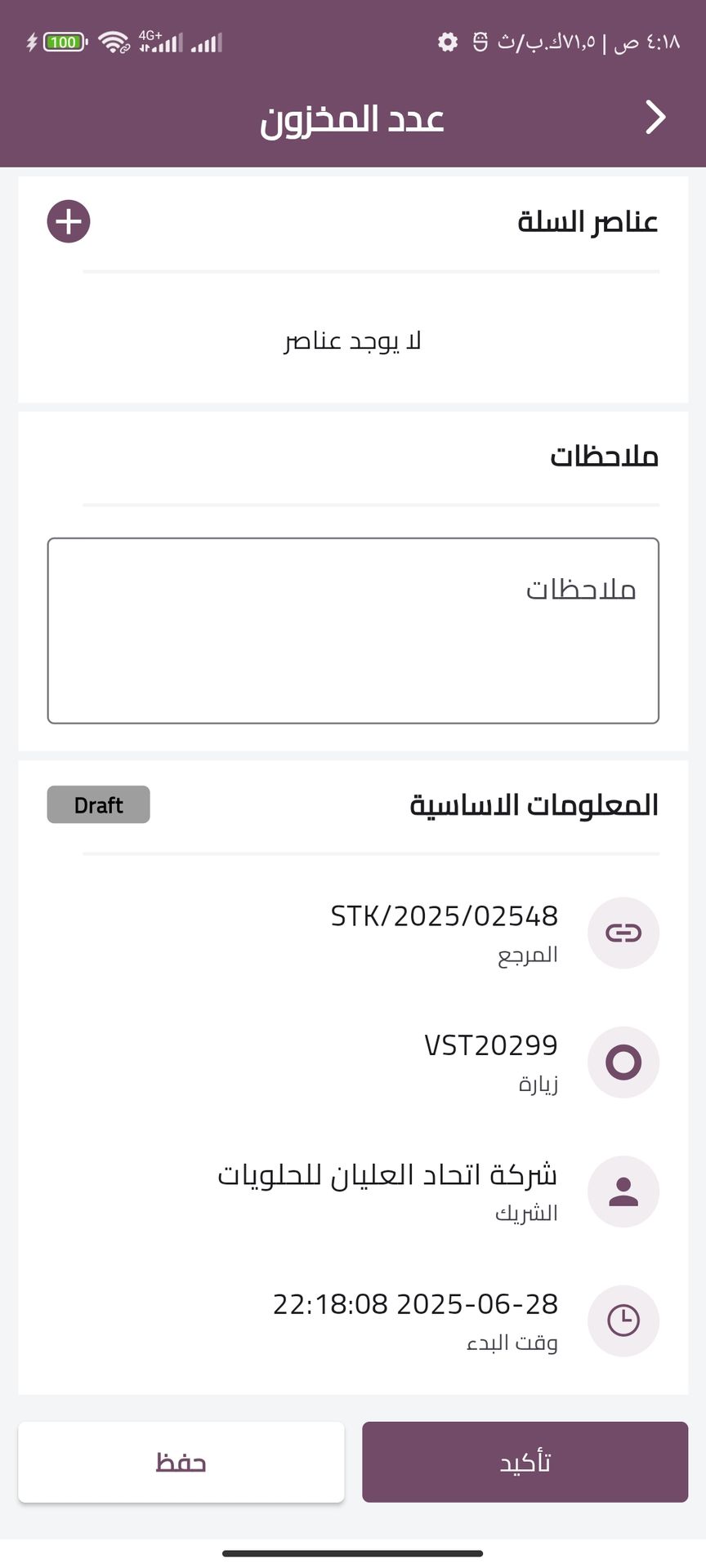Select the reference STK/2025/02548
The height and width of the screenshot is (1568, 706).
[444, 916]
